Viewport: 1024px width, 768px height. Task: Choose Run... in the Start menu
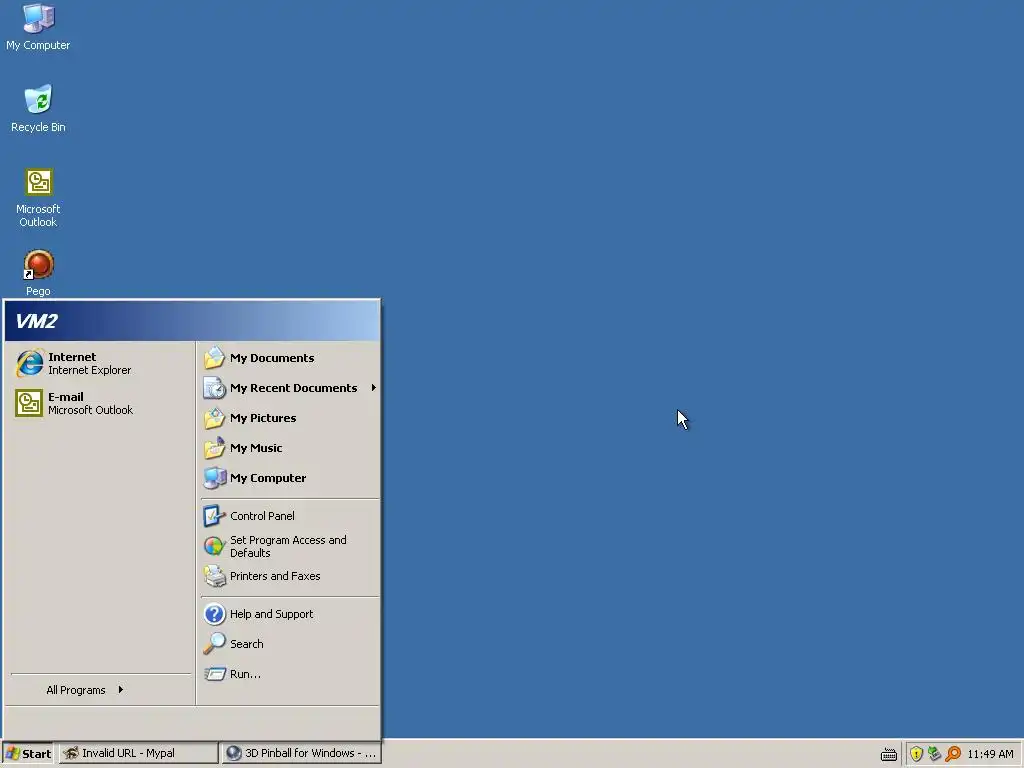click(289, 674)
